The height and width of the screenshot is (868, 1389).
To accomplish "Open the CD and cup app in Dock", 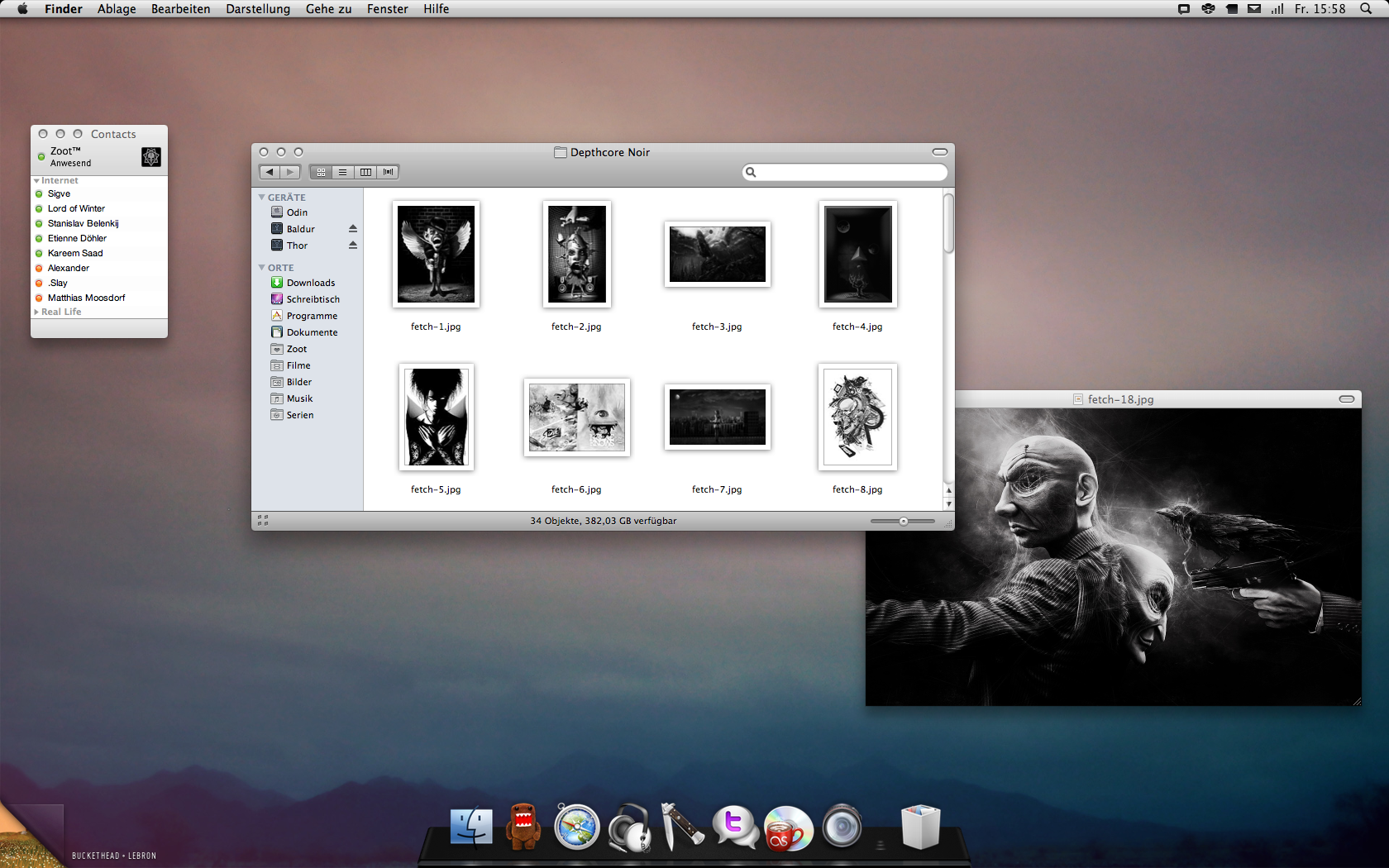I will [x=788, y=828].
